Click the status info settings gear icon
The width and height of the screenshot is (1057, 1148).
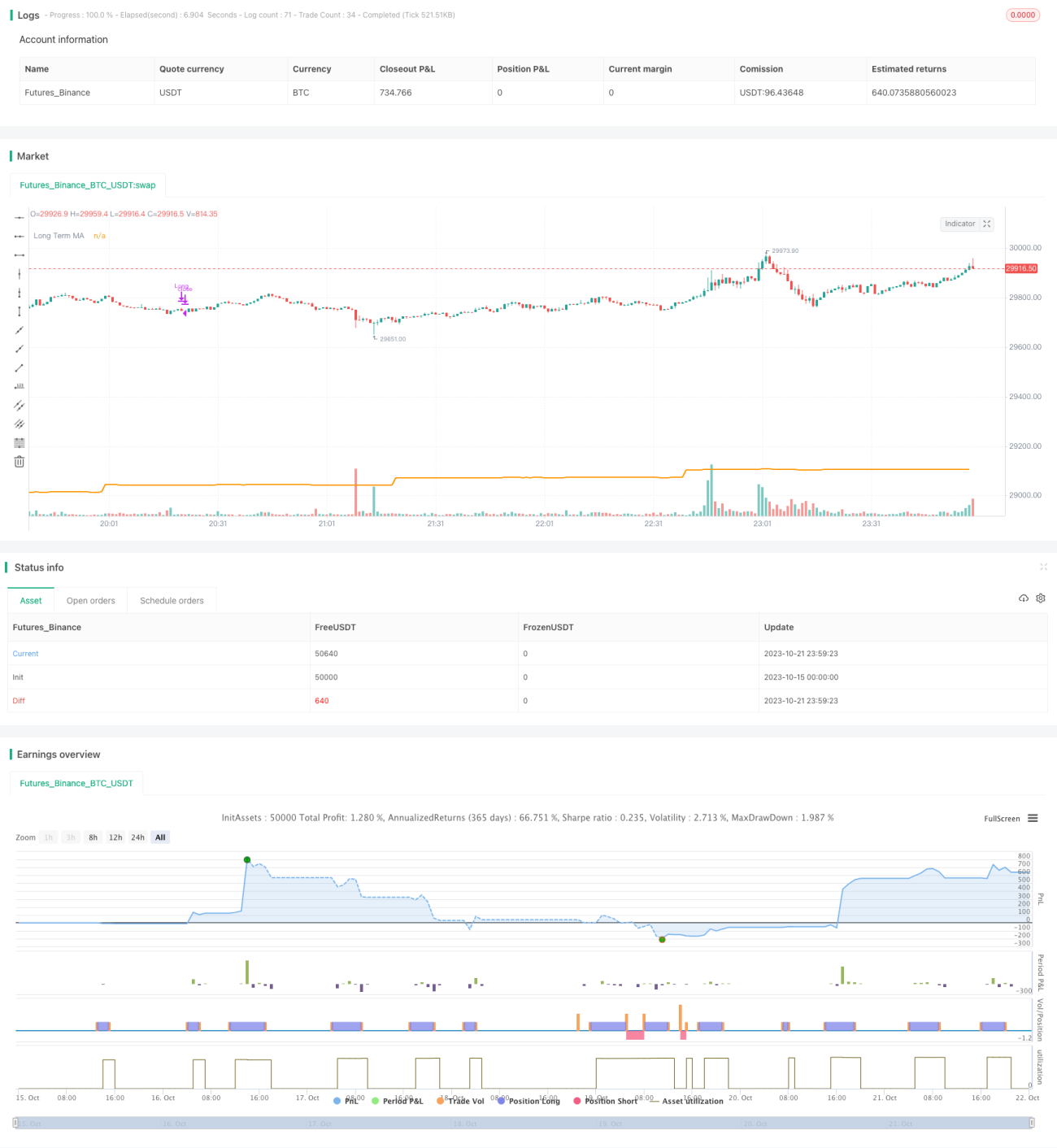tap(1041, 598)
